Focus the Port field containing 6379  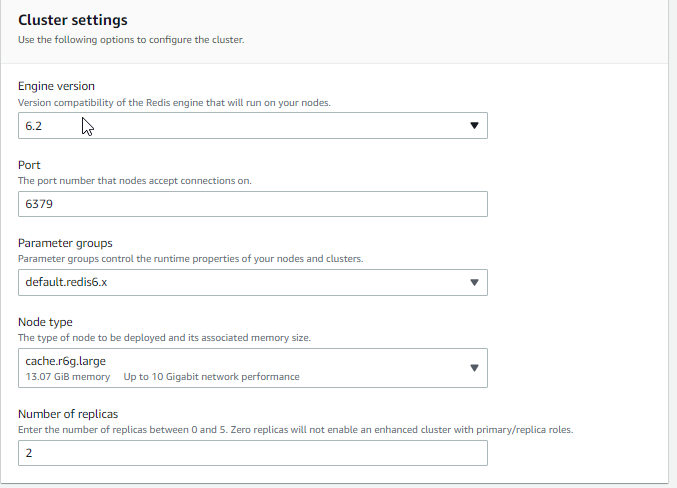pyautogui.click(x=253, y=204)
